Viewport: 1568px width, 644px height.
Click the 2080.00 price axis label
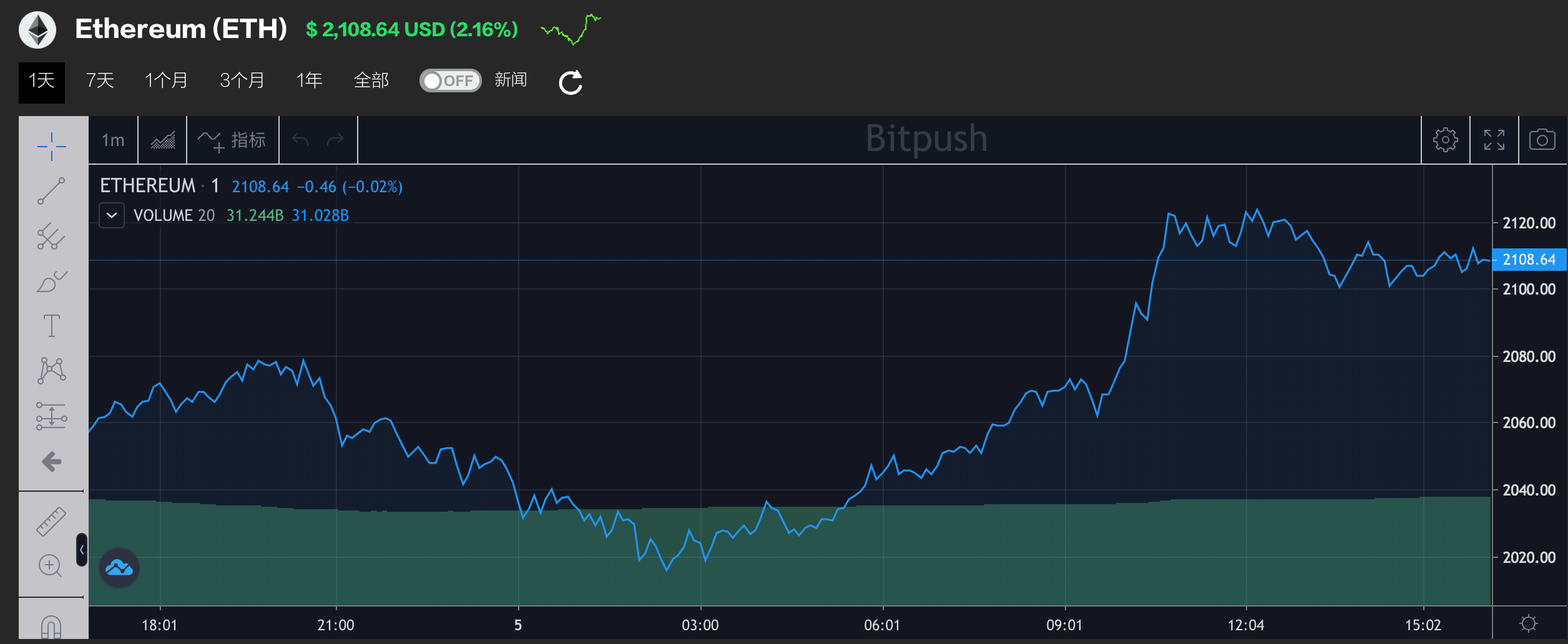1529,356
